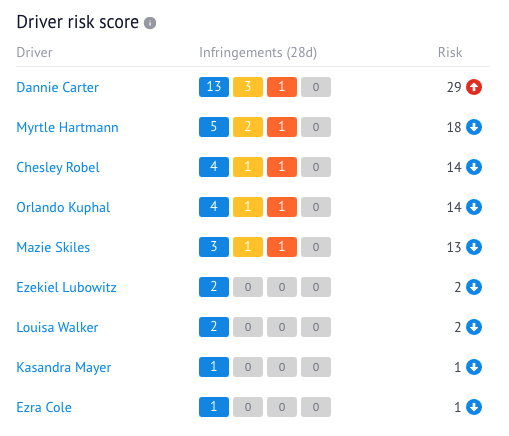Click the down-arrow trend icon for Ezekiel Lubowitz
This screenshot has height=436, width=509.
(474, 287)
